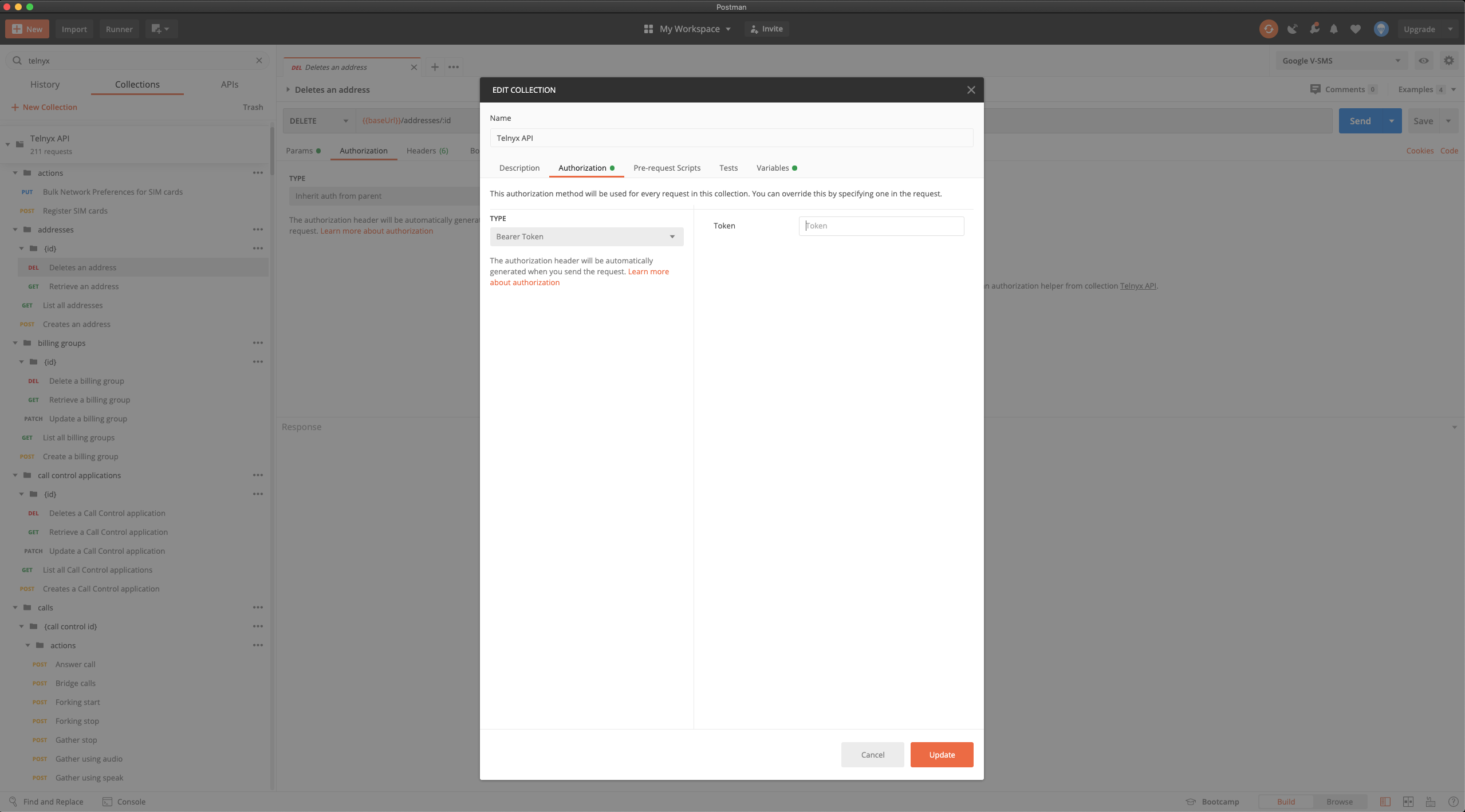Switch to the Tests tab in dialog
This screenshot has height=812, width=1465.
point(728,168)
